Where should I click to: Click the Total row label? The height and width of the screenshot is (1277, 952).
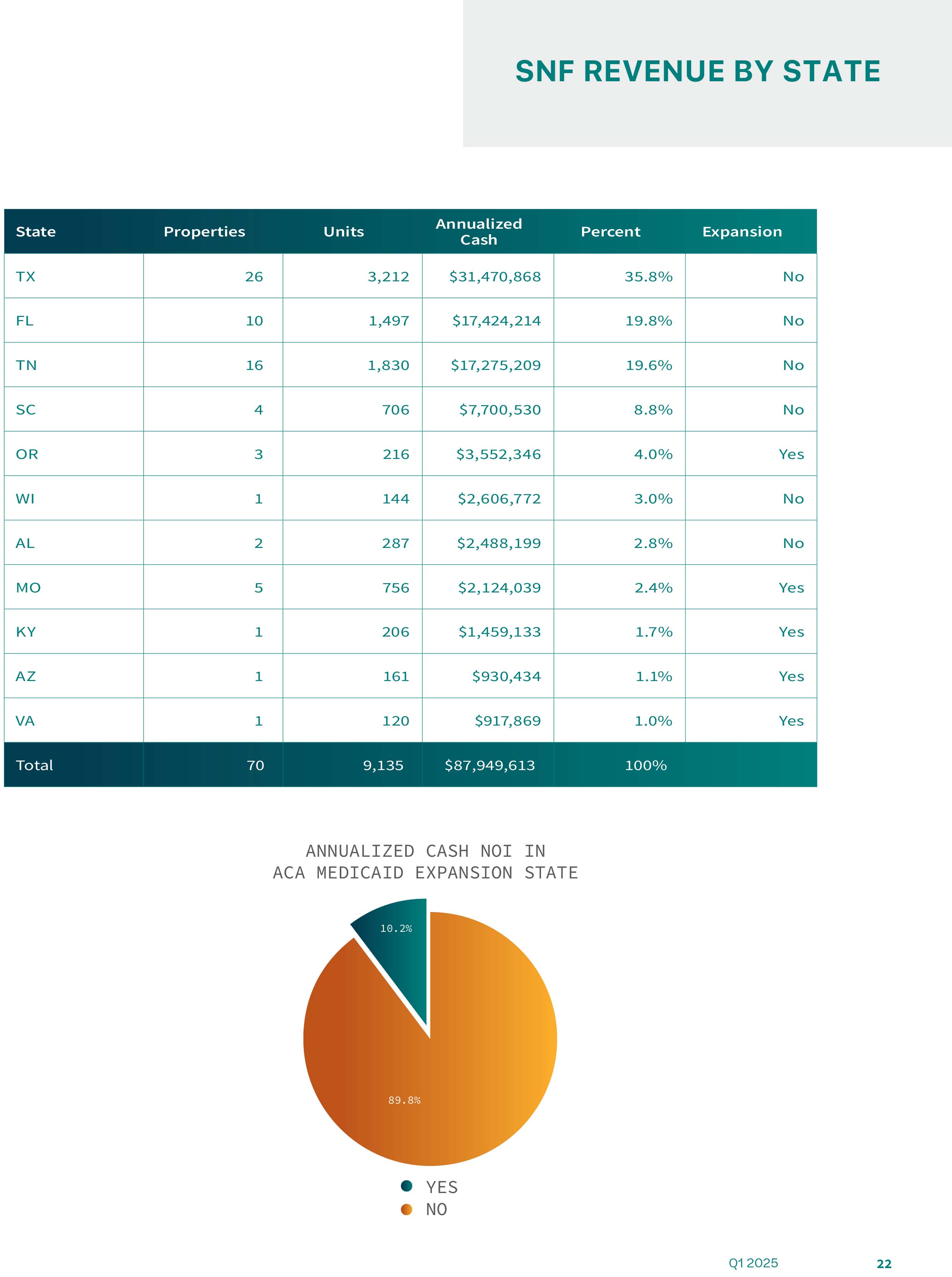tap(34, 765)
